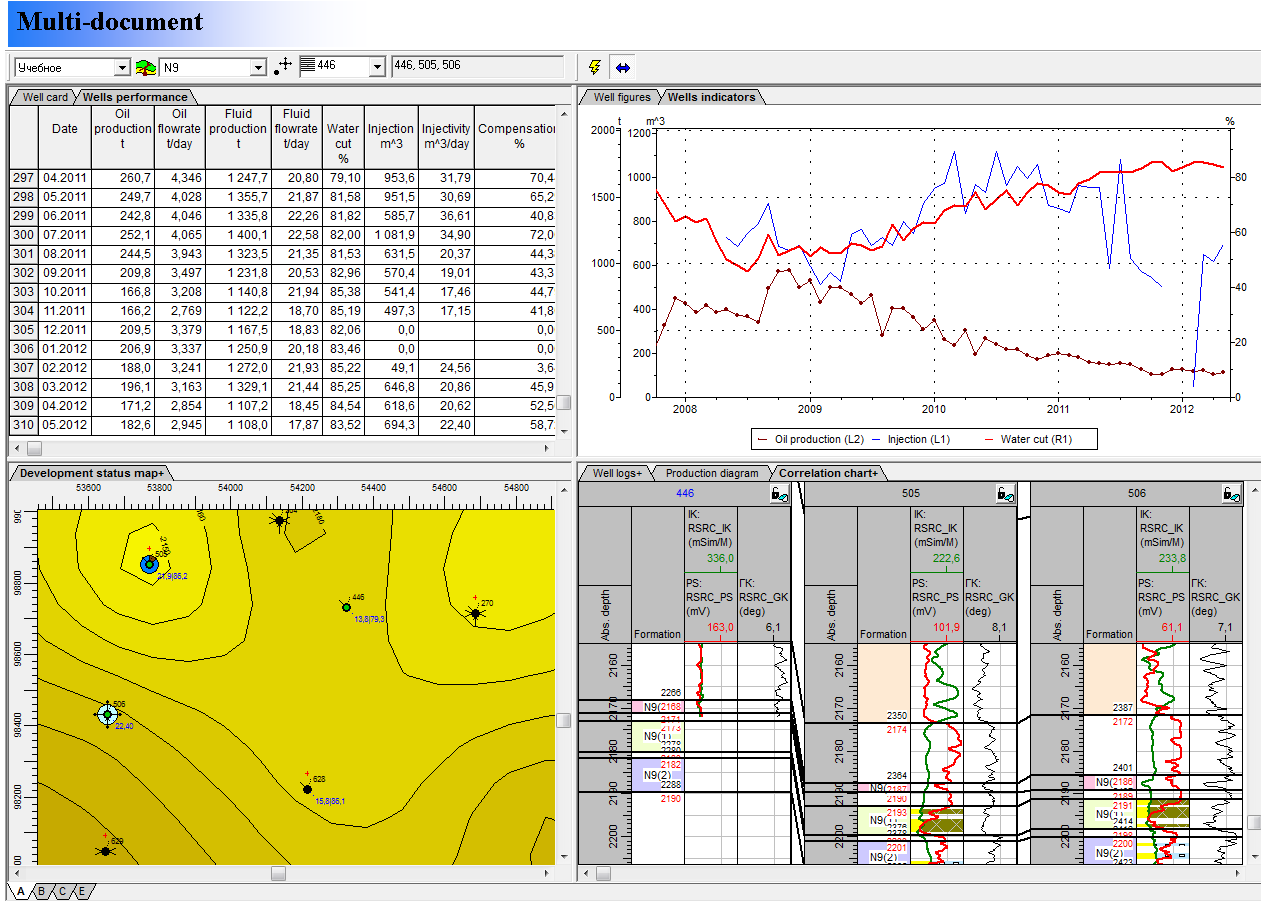This screenshot has height=901, width=1262.
Task: Select well 445 green marker on map
Action: pos(346,607)
